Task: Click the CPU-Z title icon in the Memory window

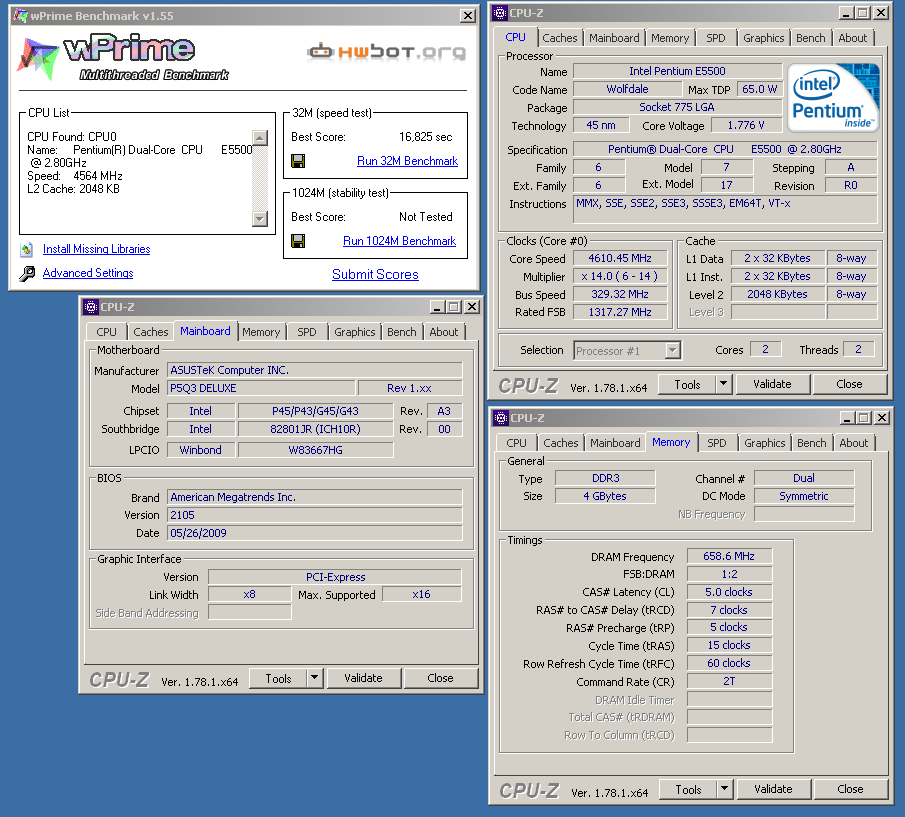Action: [x=500, y=418]
